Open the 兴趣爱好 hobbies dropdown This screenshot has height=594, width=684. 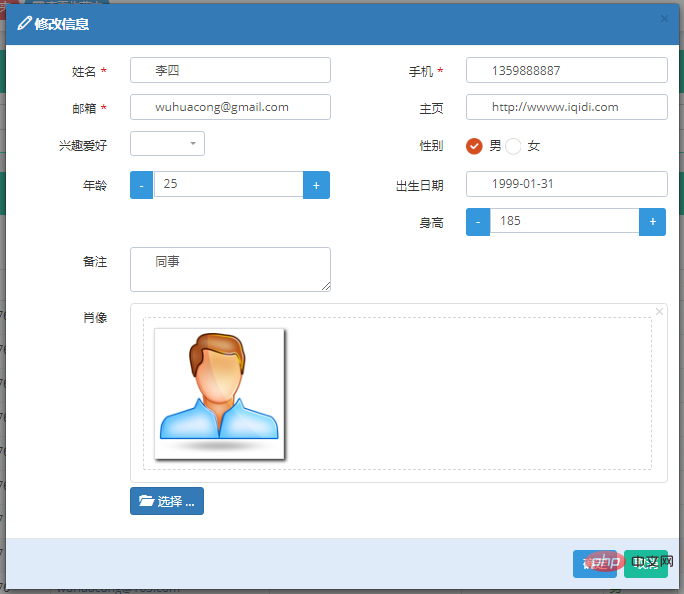click(167, 143)
